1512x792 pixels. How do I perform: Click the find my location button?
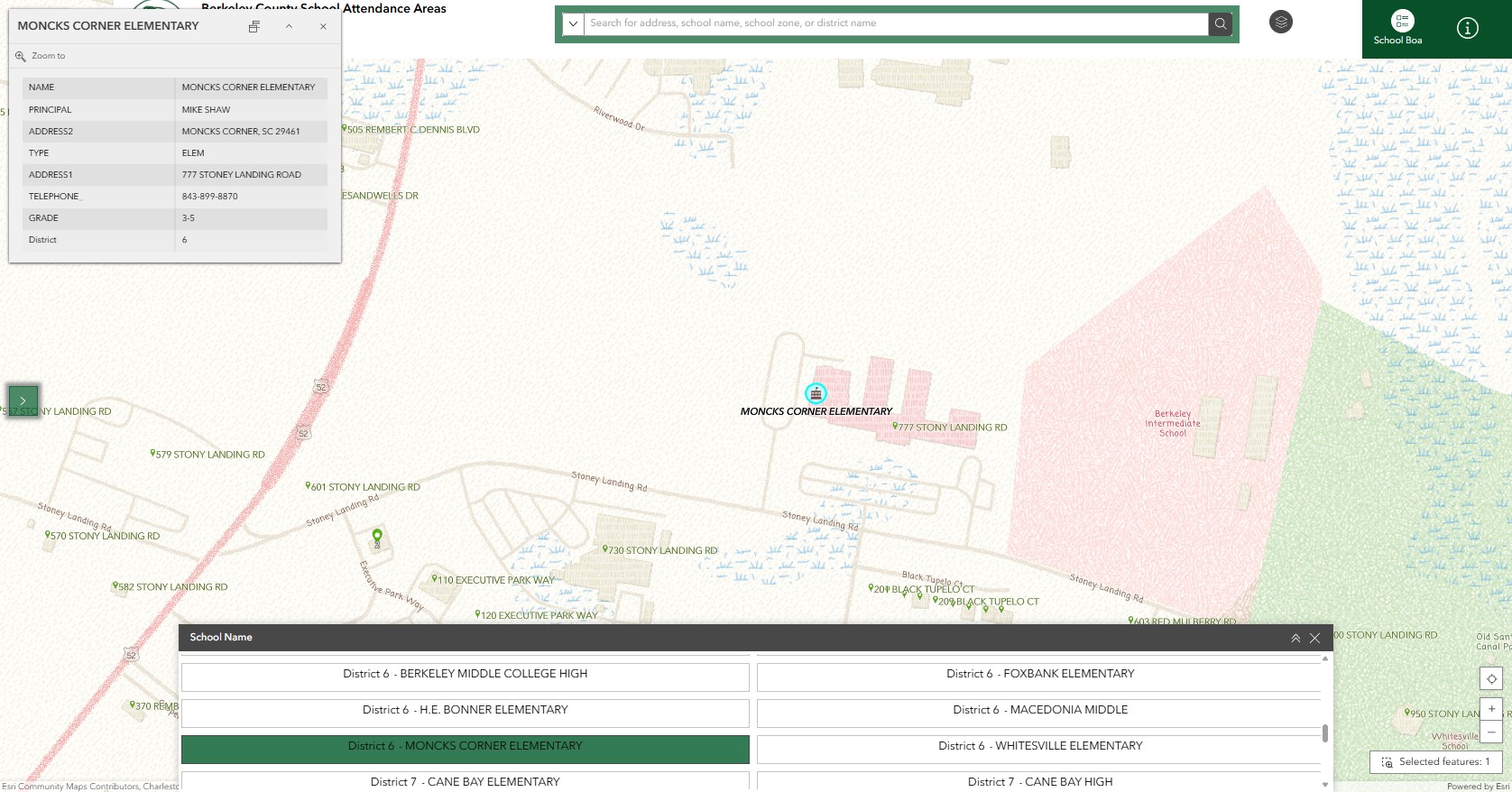[1491, 678]
